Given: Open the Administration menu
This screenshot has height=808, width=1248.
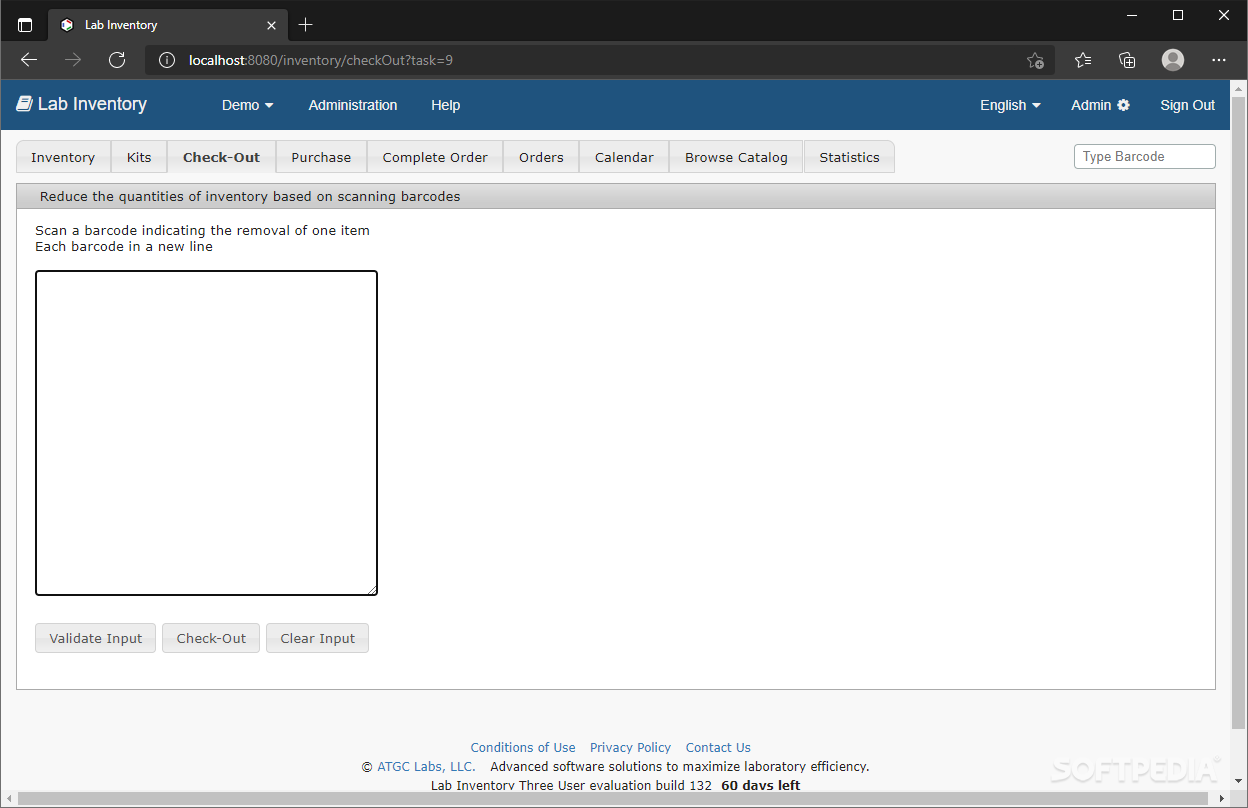Looking at the screenshot, I should tap(353, 105).
